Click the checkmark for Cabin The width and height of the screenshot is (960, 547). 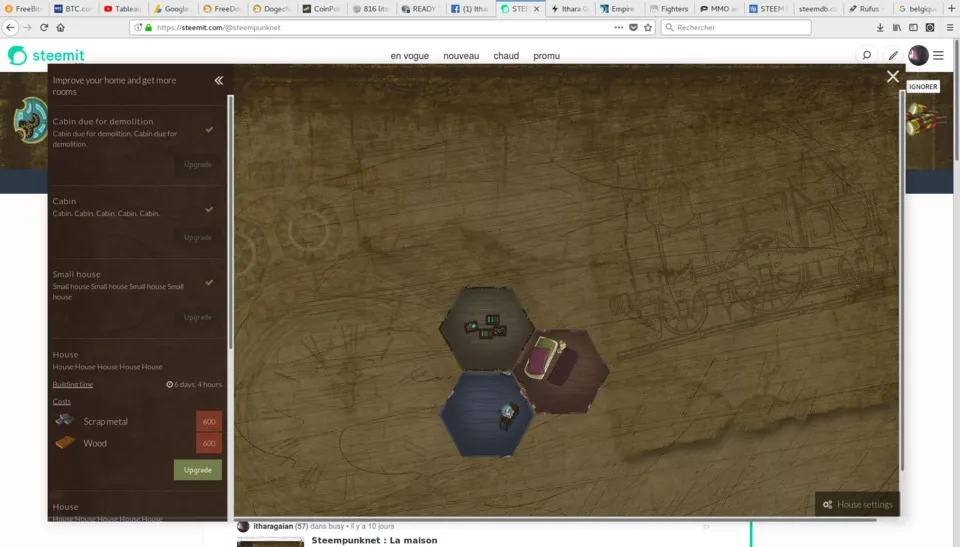click(209, 209)
